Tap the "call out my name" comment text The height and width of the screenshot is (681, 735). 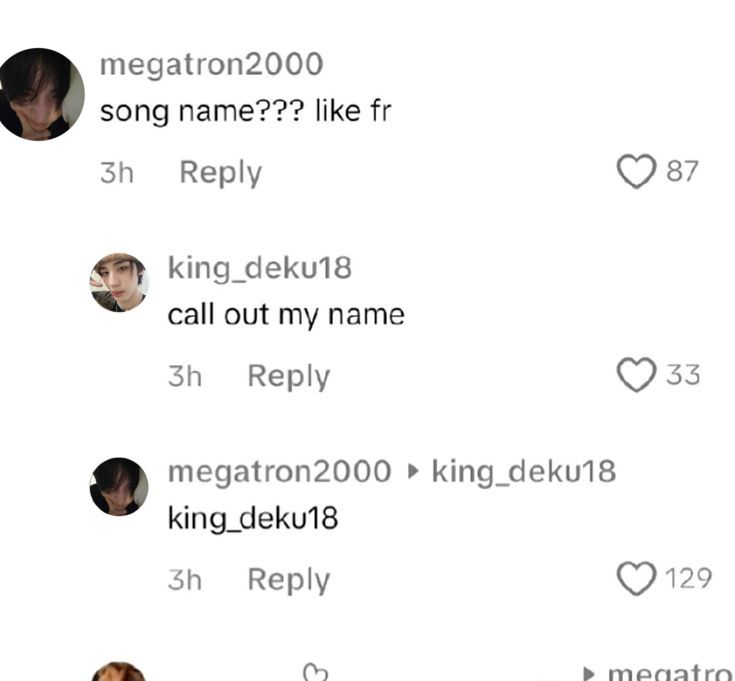(286, 314)
